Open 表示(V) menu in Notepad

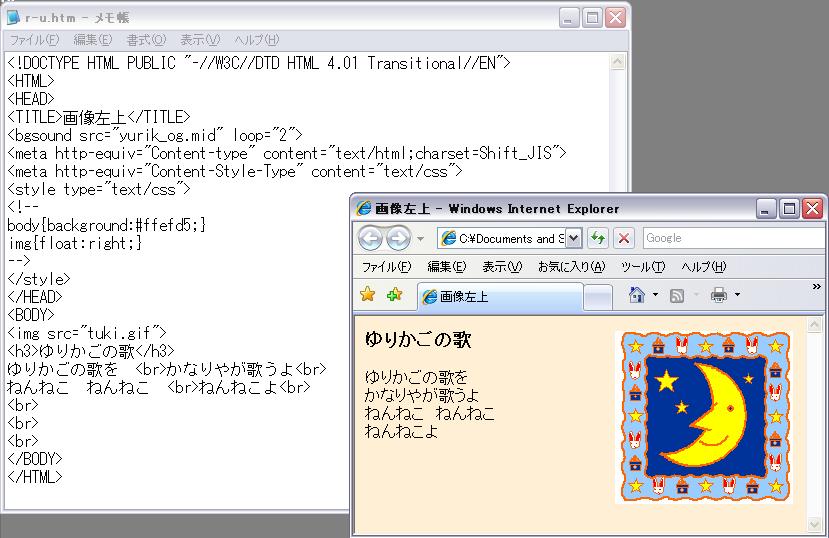tap(200, 40)
